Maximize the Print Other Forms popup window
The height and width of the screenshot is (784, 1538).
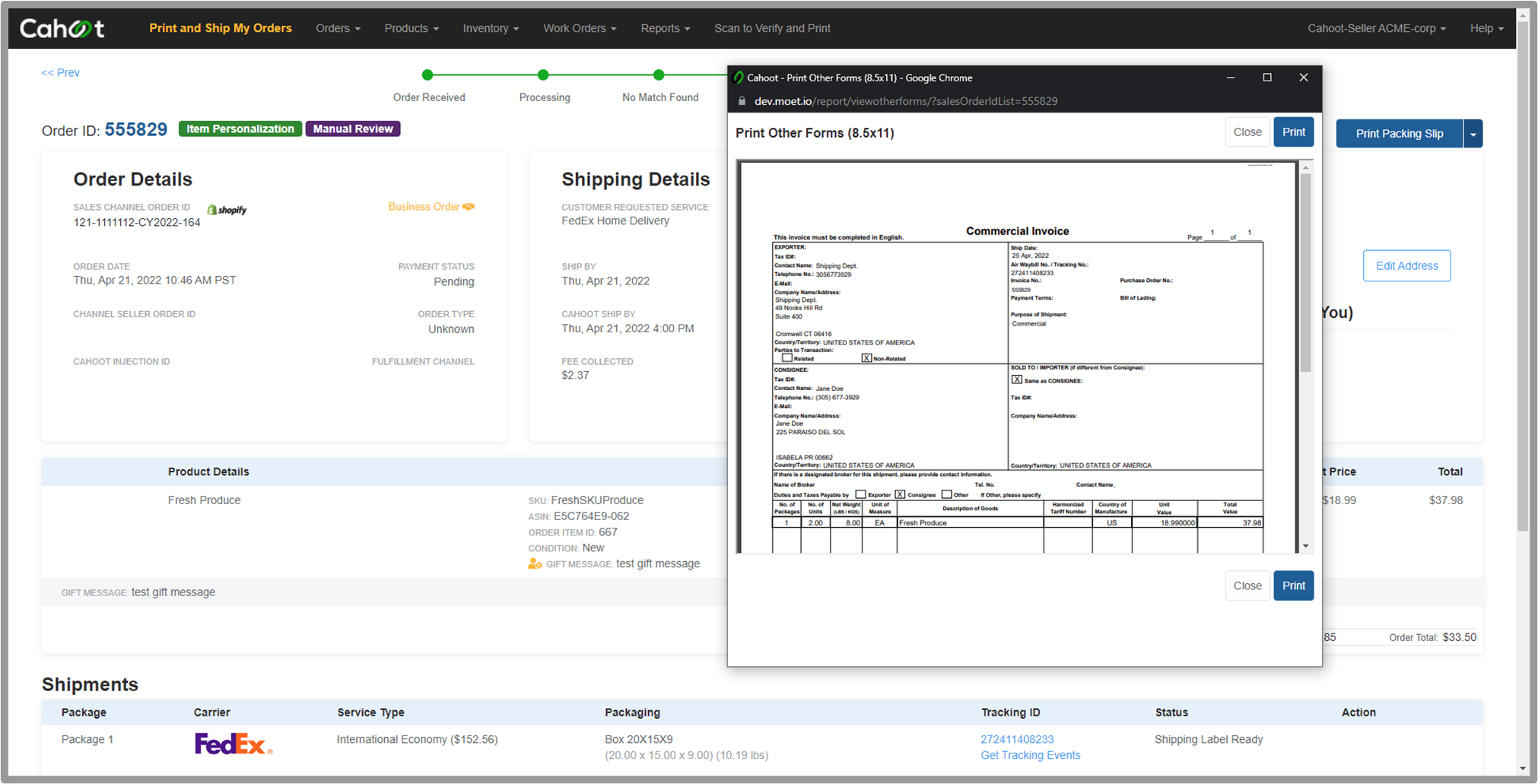coord(1267,78)
